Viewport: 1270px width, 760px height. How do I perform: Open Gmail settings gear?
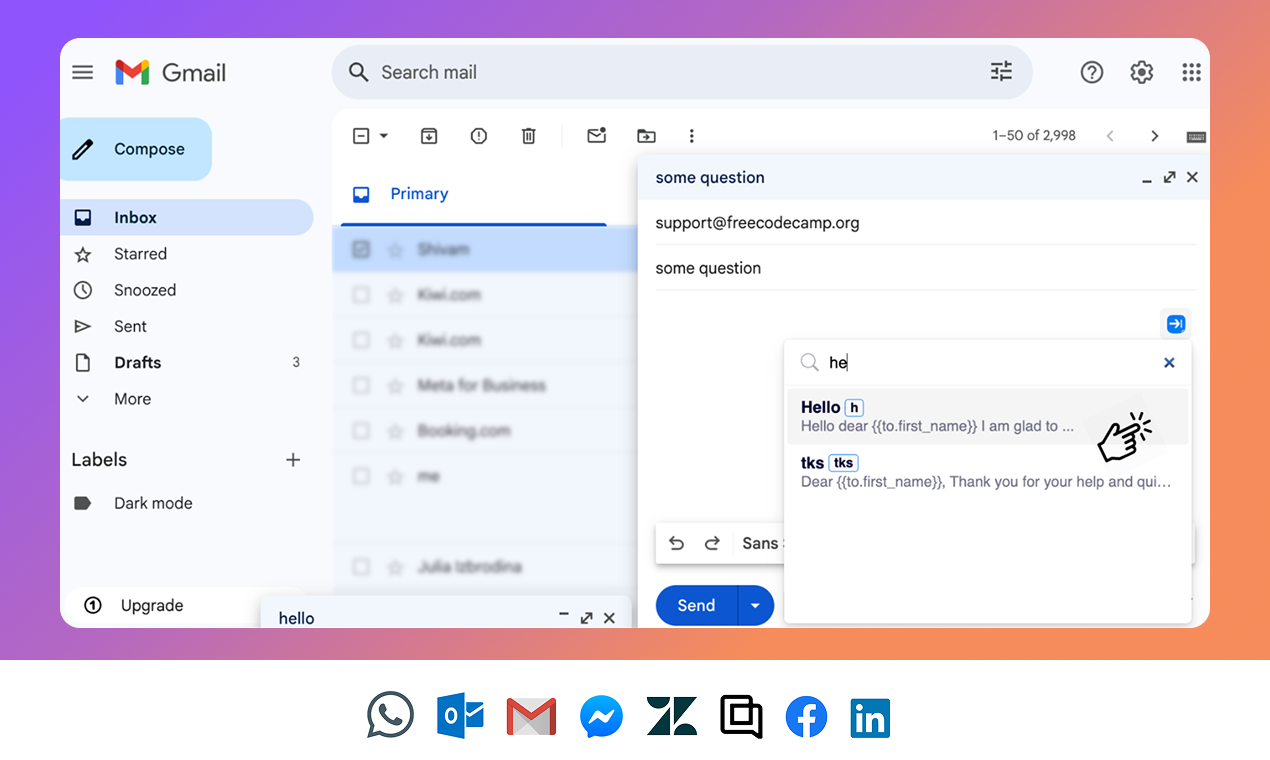point(1142,72)
